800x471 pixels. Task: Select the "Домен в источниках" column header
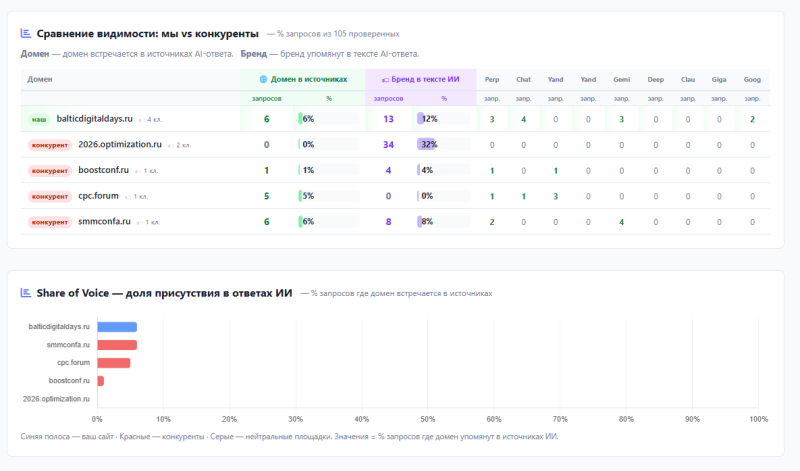click(303, 79)
